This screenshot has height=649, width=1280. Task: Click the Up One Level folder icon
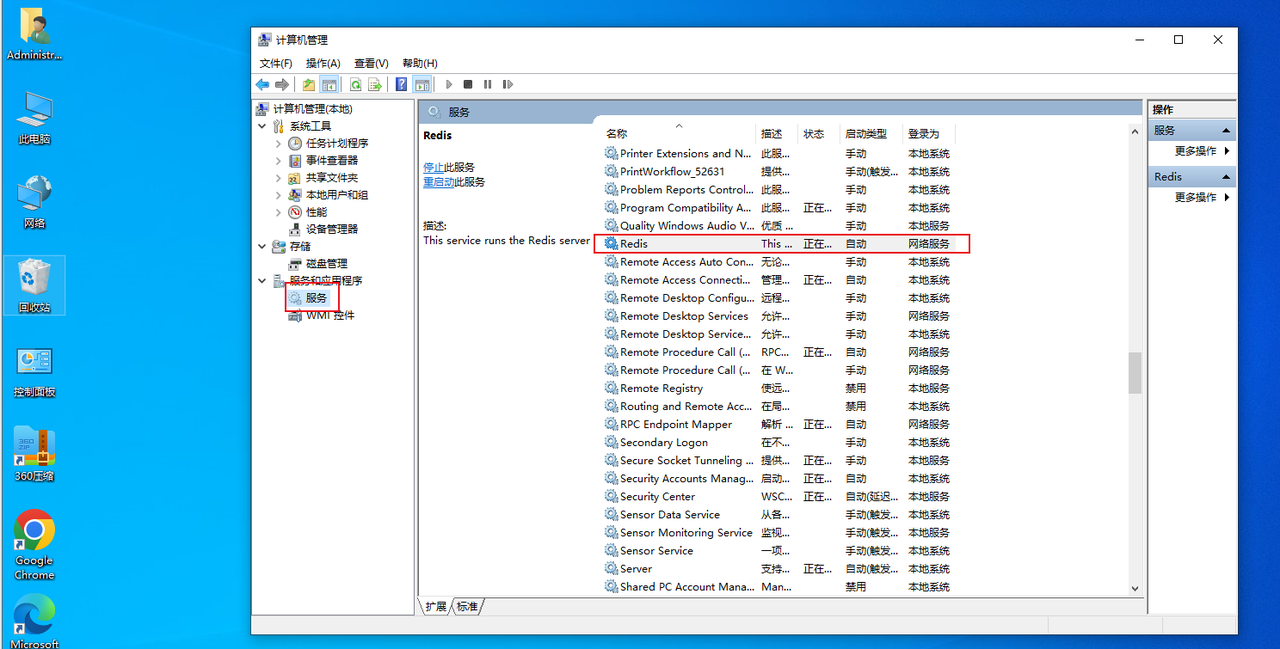tap(309, 85)
